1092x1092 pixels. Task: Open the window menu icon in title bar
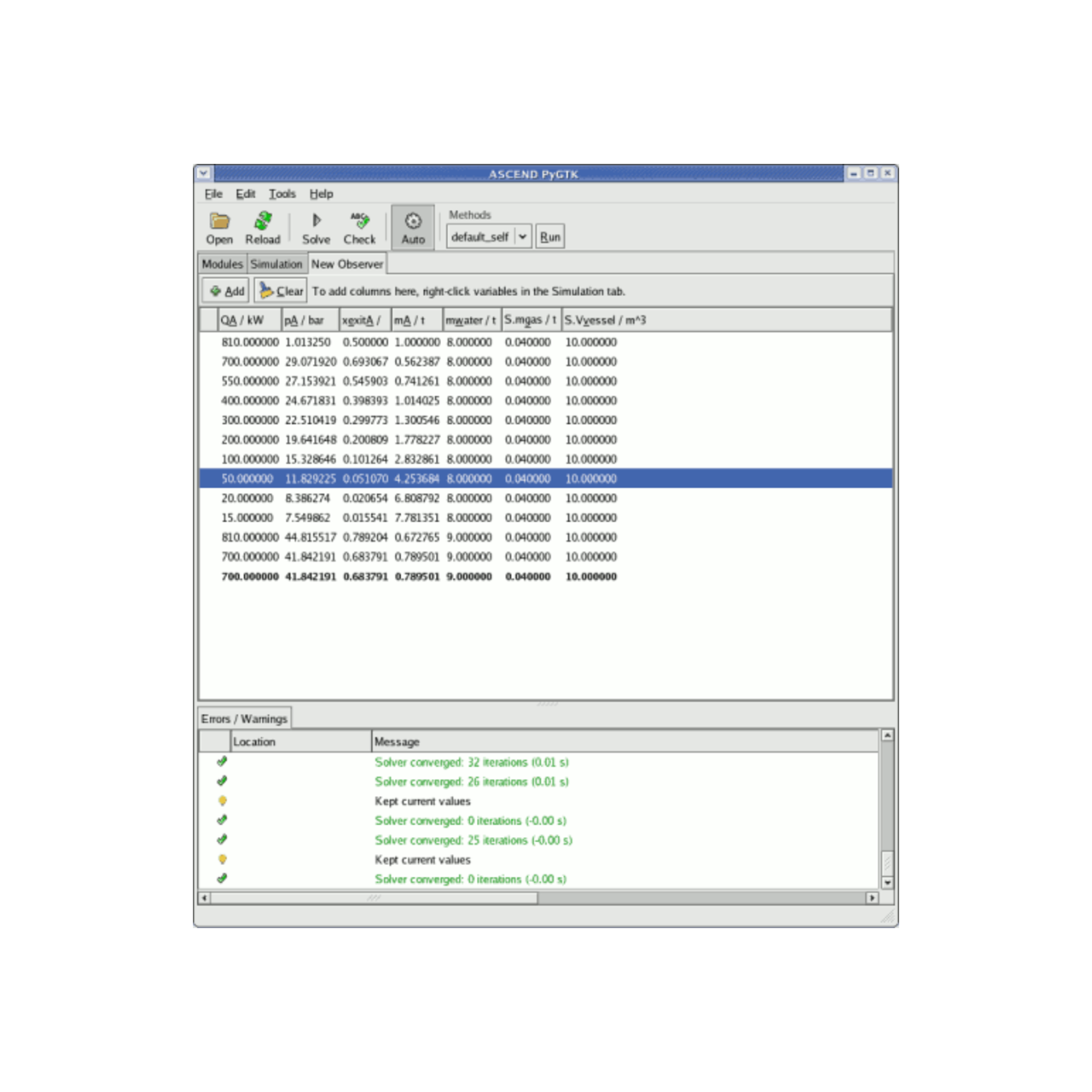(x=203, y=173)
